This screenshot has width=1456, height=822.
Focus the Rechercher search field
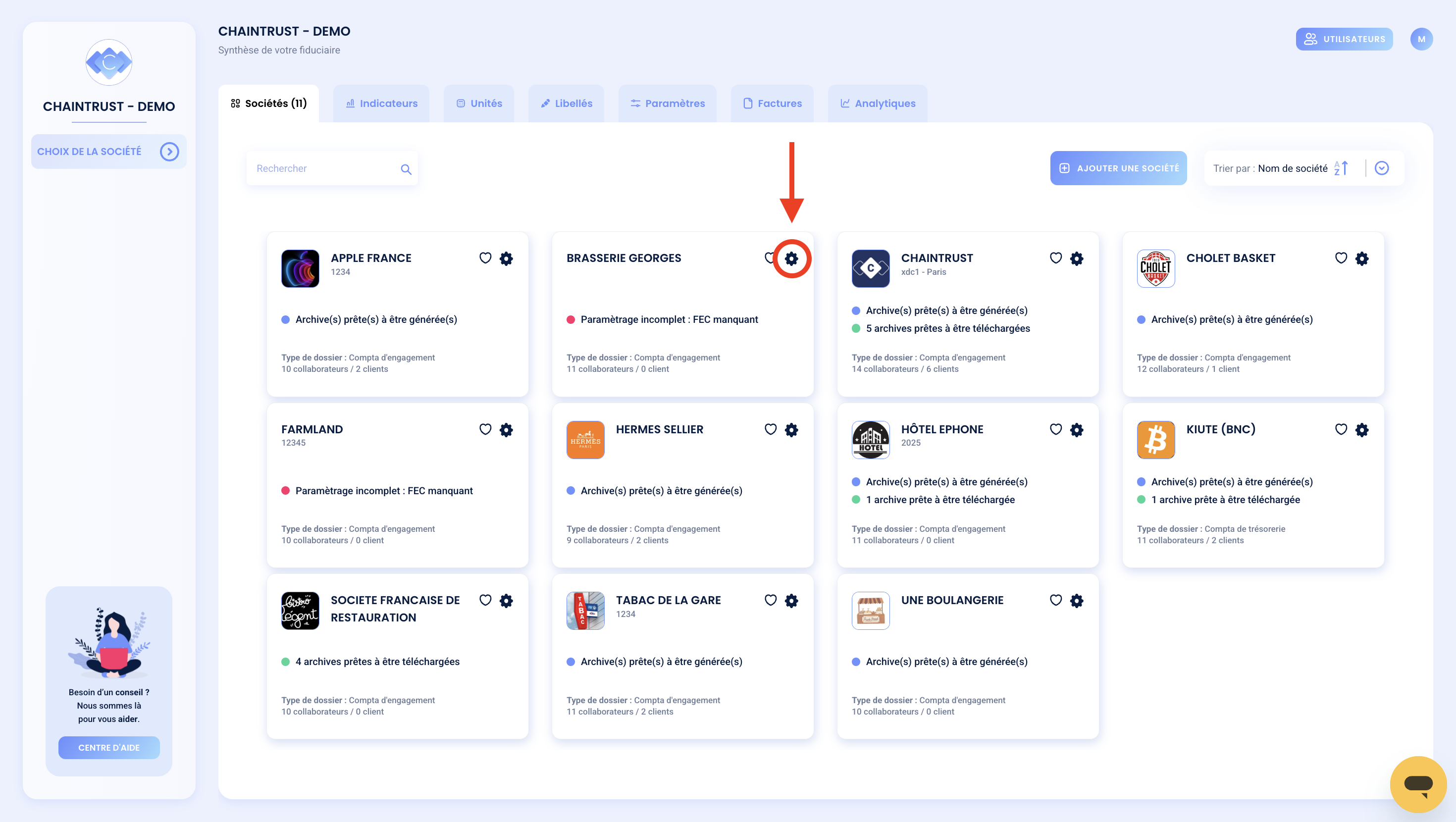coord(332,168)
